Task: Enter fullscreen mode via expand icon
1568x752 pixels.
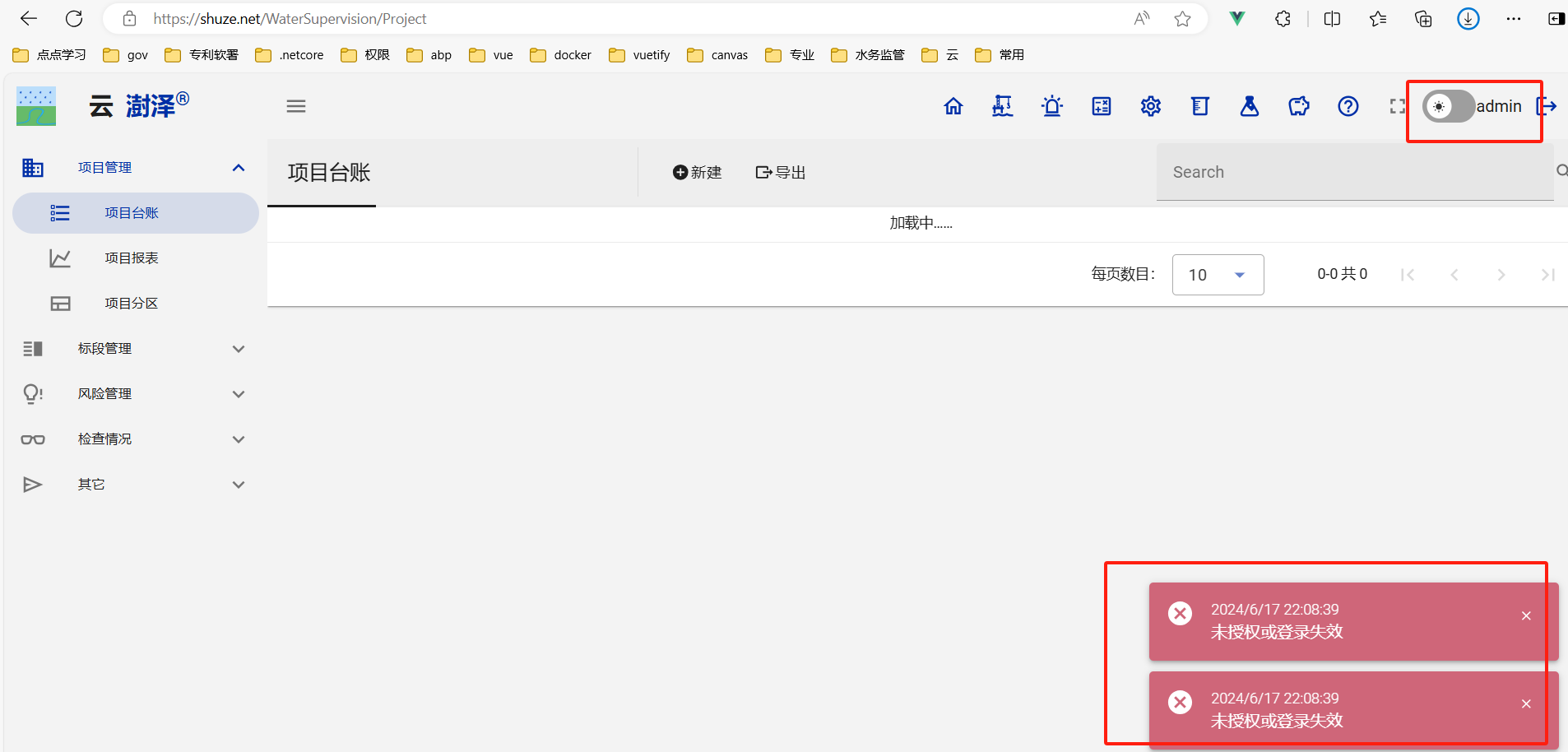Action: point(1397,106)
